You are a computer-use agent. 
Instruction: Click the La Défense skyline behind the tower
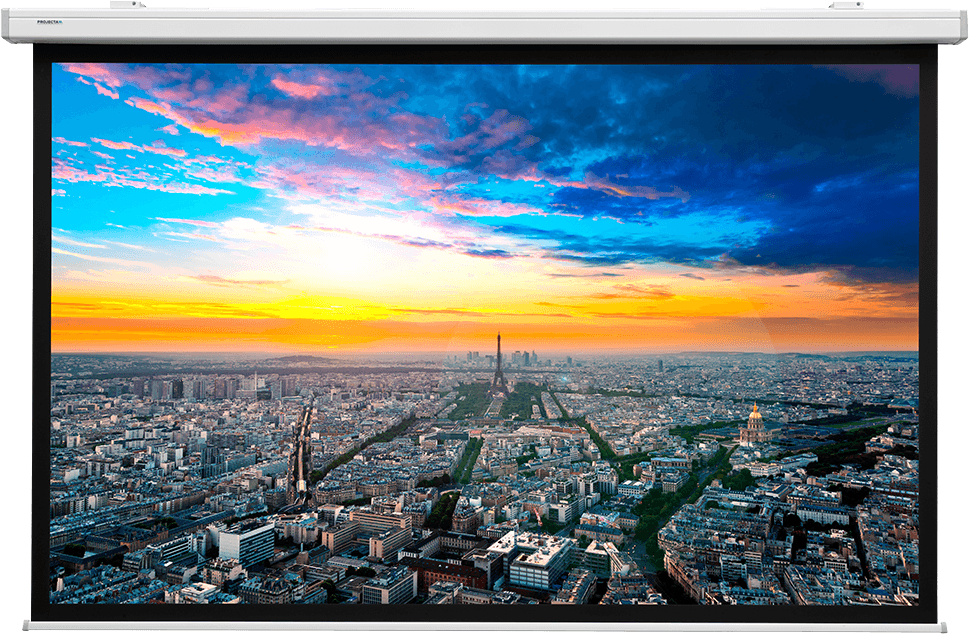[x=520, y=357]
